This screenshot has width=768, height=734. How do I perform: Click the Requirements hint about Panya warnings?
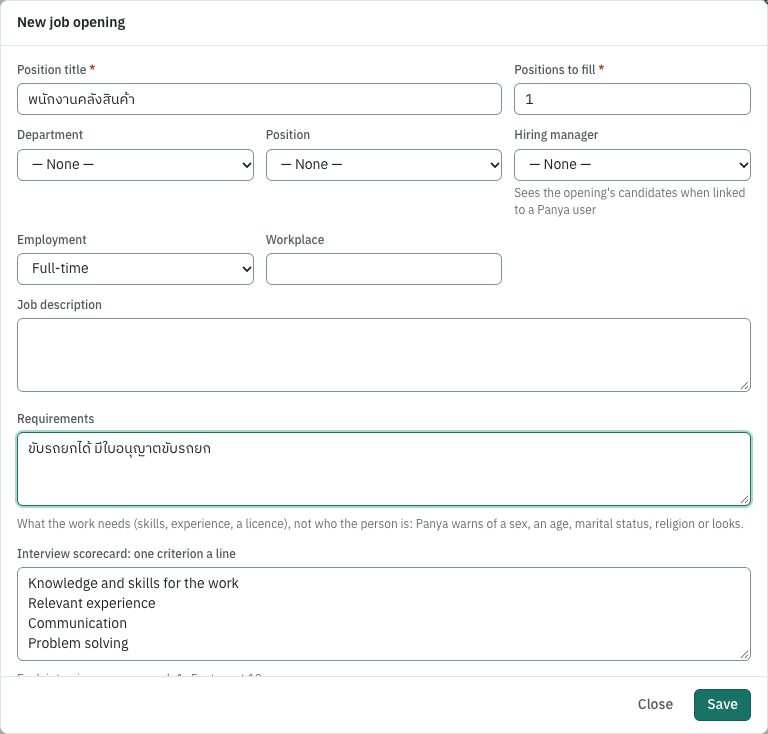coord(380,524)
